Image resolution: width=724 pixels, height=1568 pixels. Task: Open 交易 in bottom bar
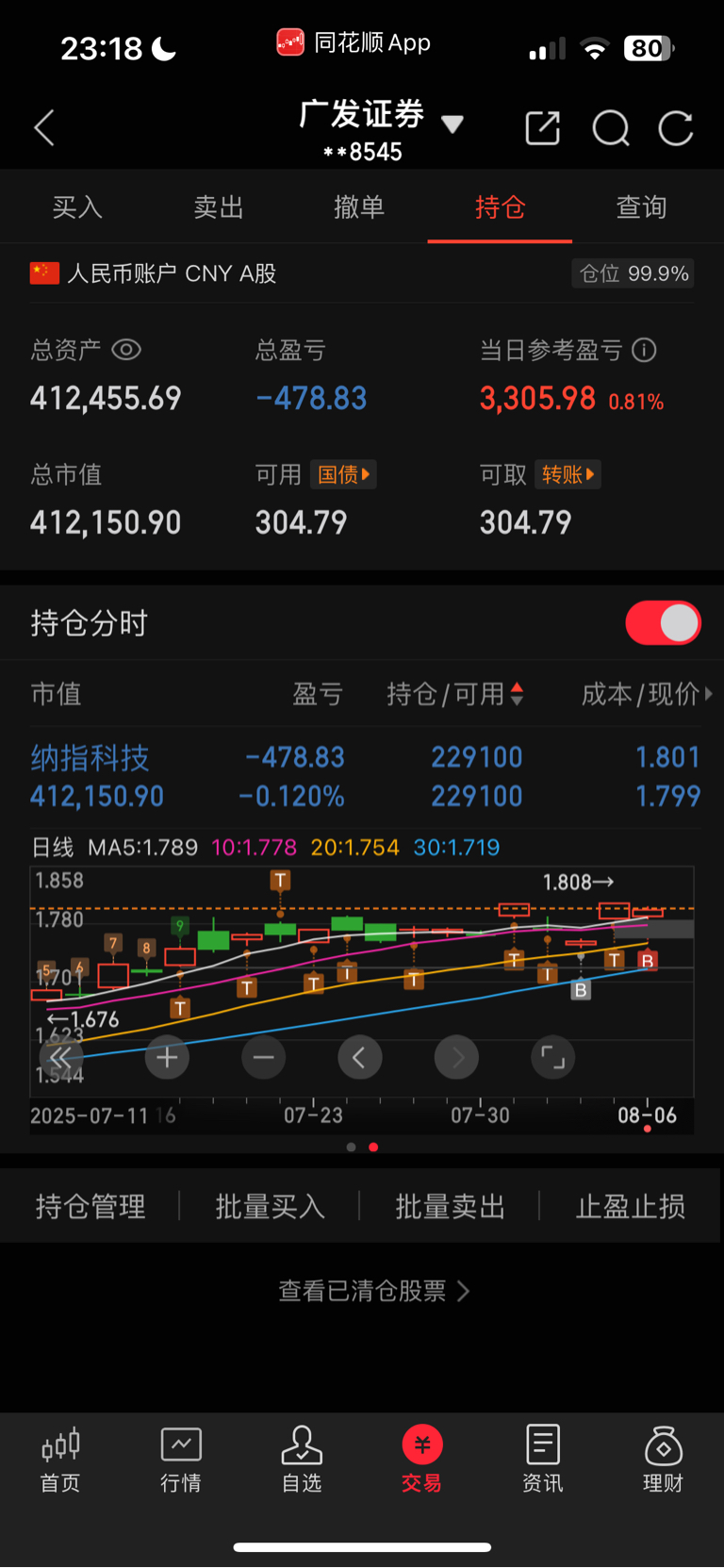(422, 1458)
